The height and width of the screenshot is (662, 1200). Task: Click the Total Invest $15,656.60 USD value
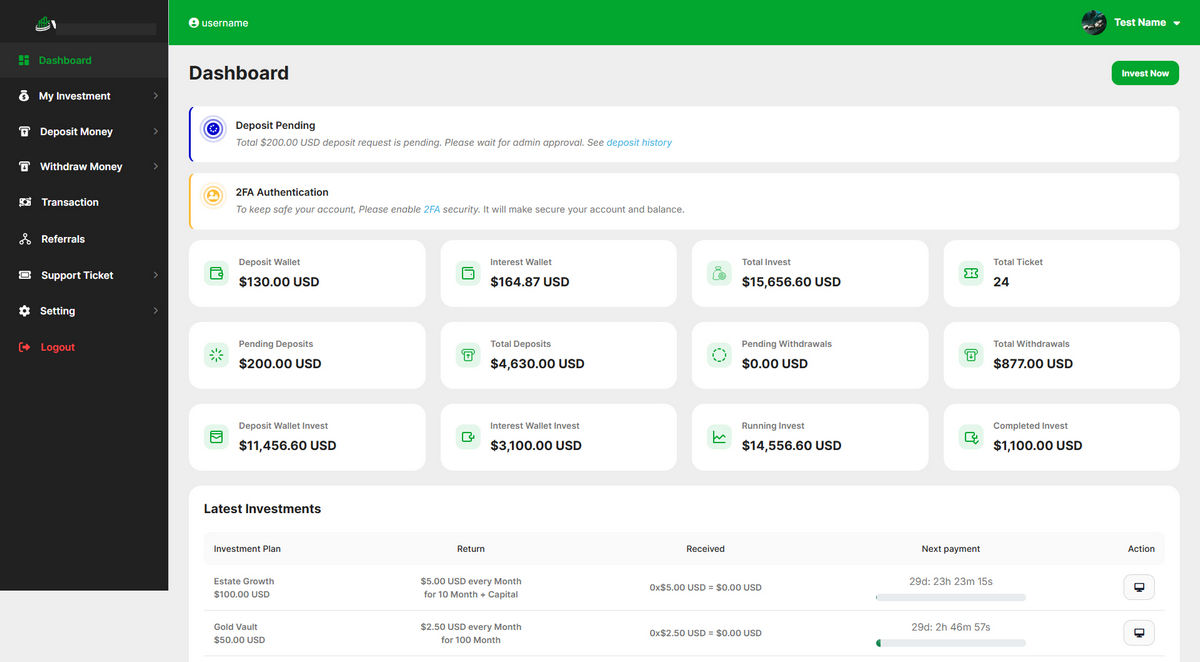click(x=791, y=282)
